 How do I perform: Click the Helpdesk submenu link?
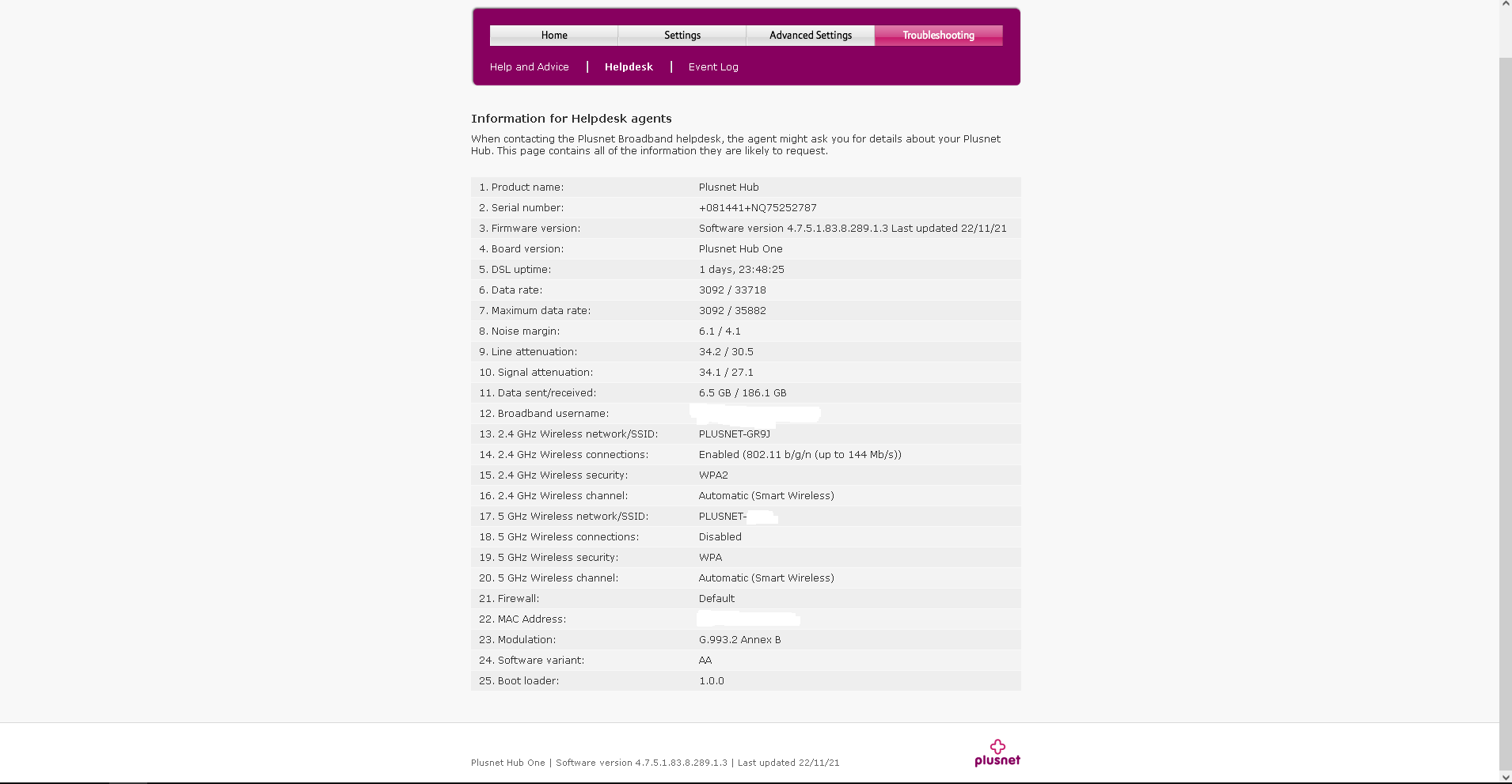pyautogui.click(x=629, y=67)
